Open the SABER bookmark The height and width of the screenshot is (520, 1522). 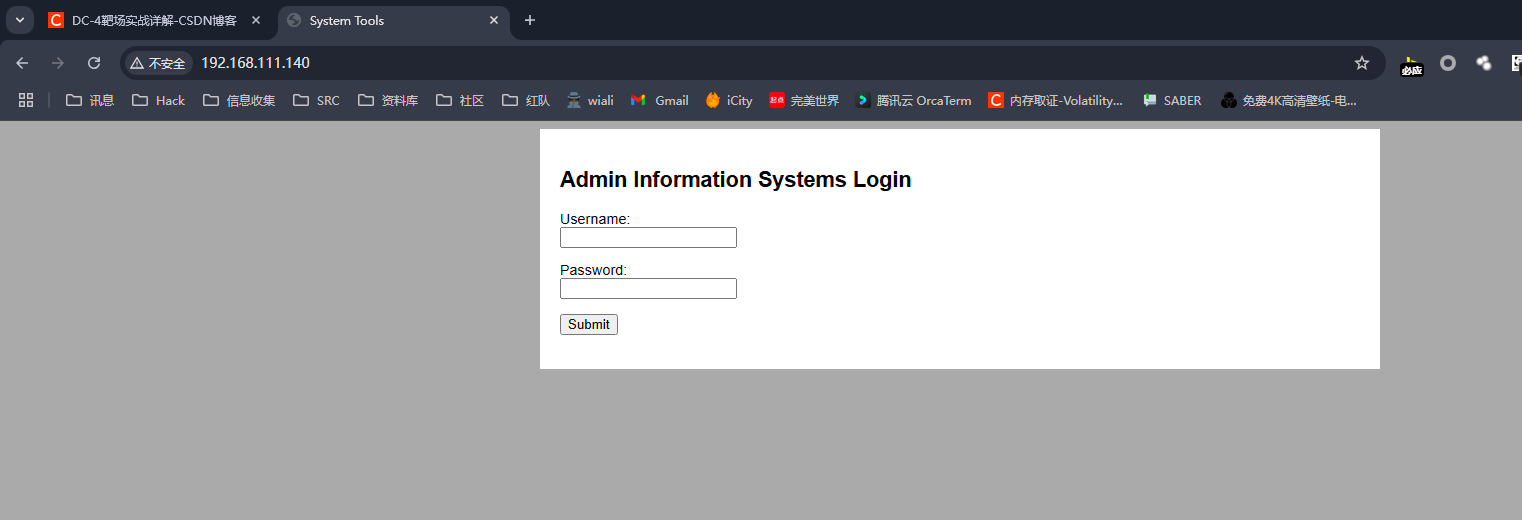click(x=1172, y=100)
